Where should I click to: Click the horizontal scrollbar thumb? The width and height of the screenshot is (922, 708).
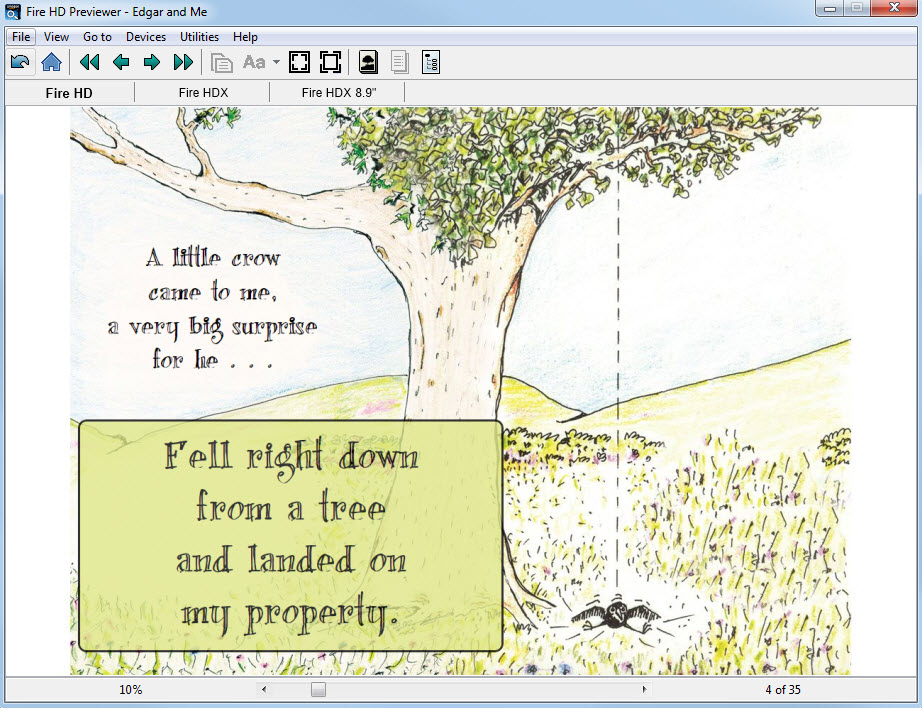coord(318,689)
